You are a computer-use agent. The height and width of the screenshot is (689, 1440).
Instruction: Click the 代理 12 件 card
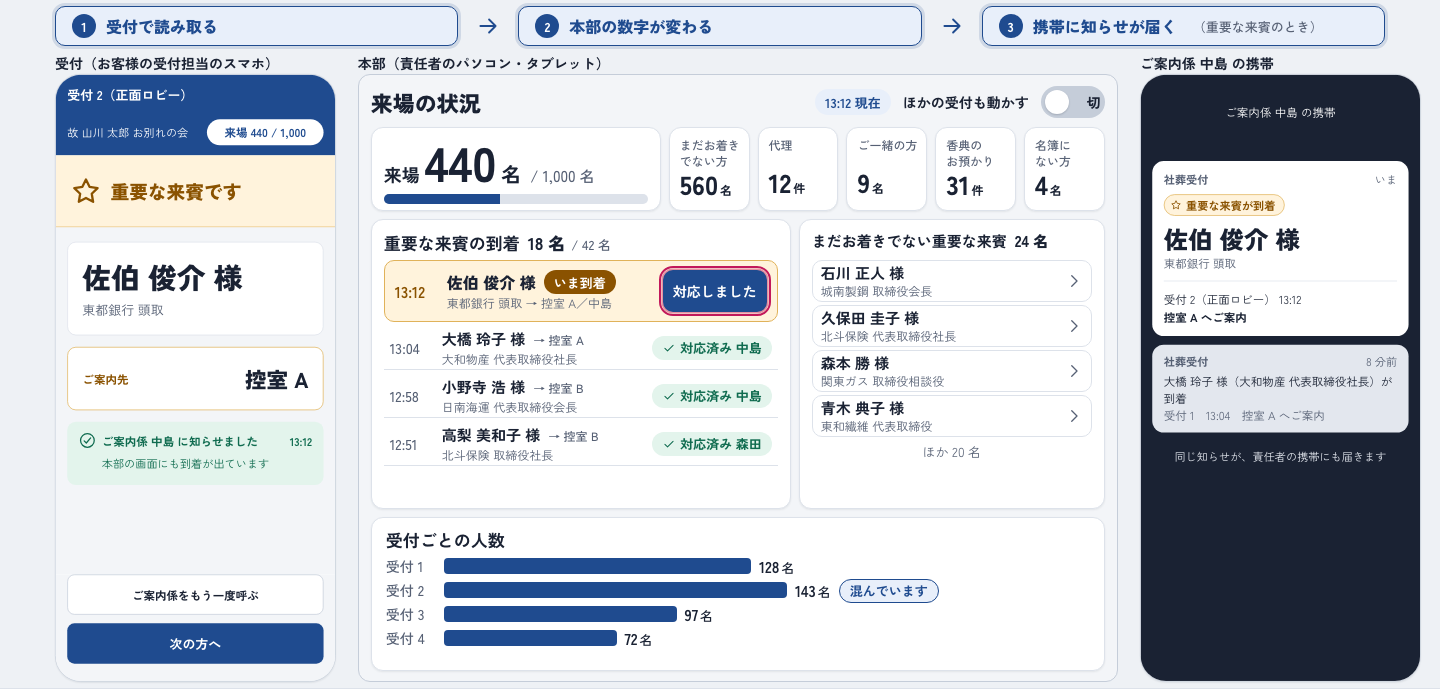pos(797,169)
